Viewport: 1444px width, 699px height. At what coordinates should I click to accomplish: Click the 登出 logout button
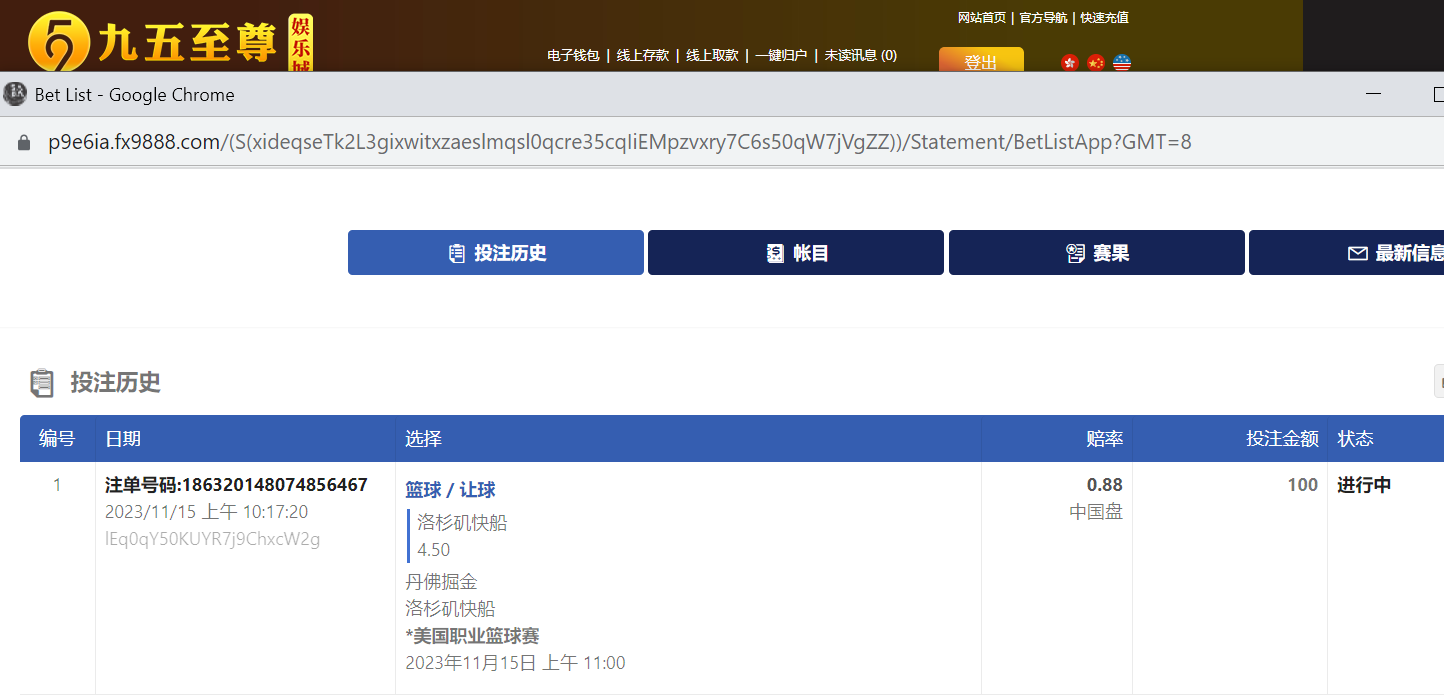[981, 60]
